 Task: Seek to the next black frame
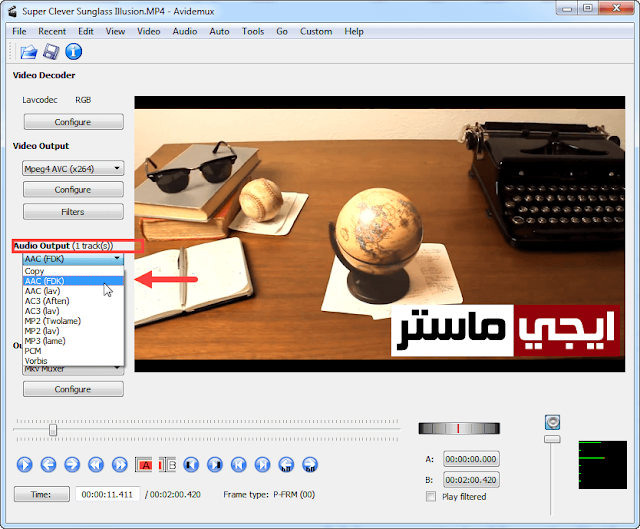pyautogui.click(x=215, y=465)
